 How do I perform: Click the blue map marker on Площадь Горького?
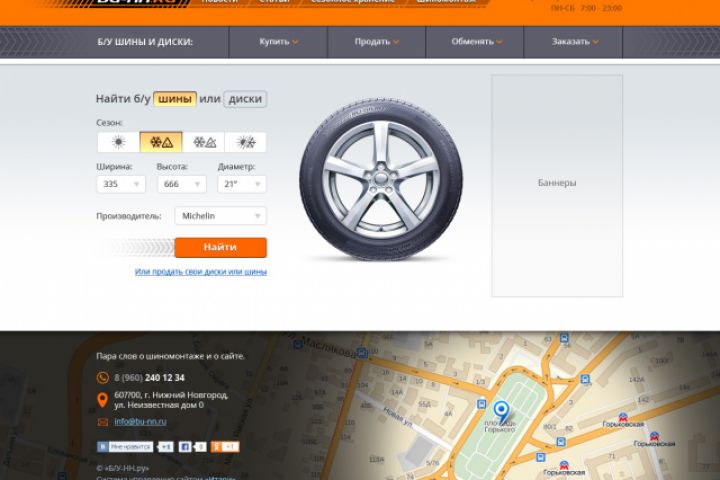501,412
